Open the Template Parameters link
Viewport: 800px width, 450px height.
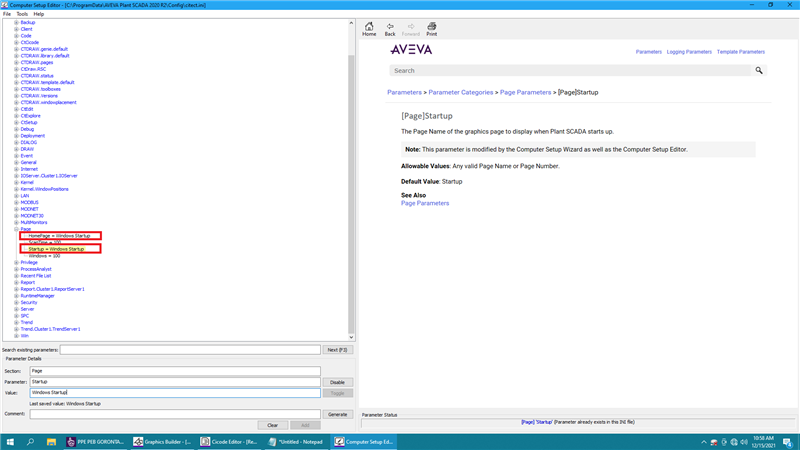point(740,52)
